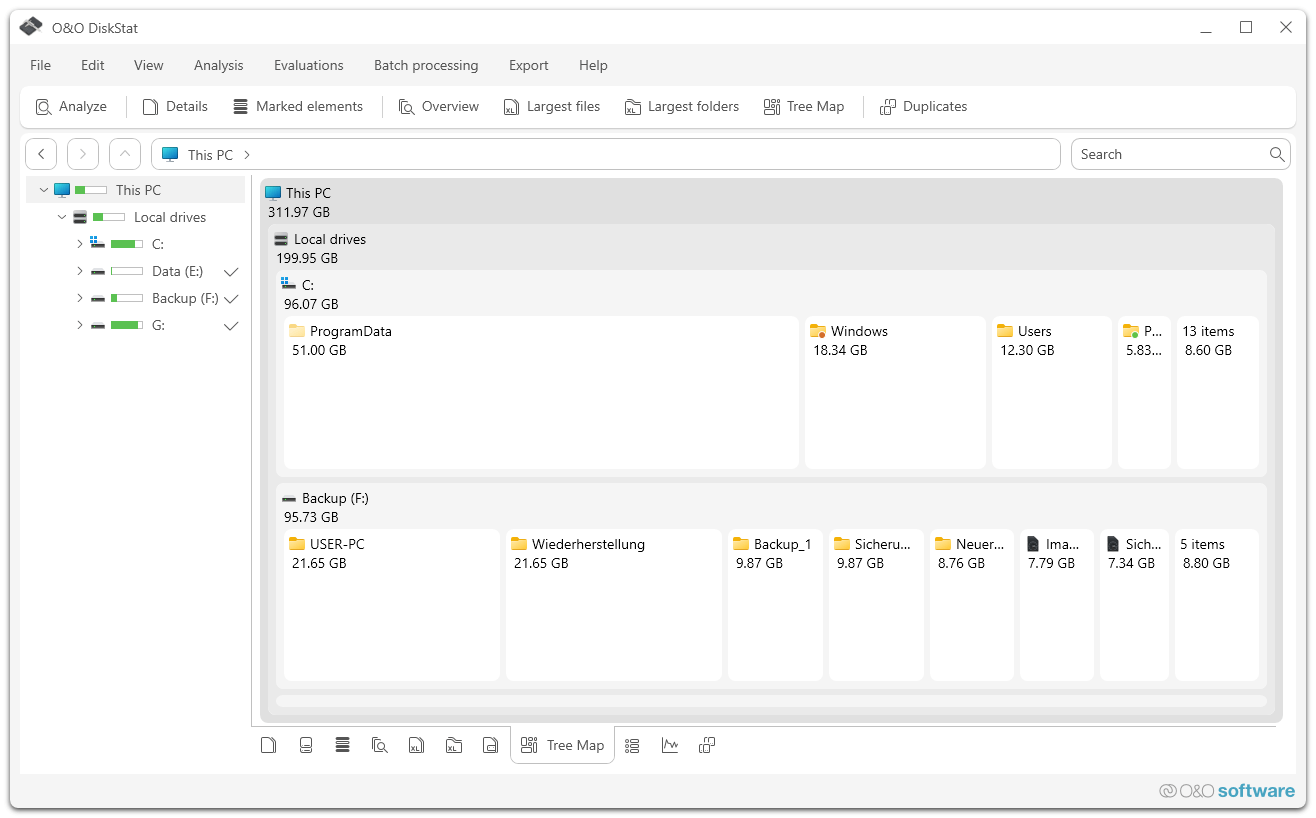The image size is (1316, 818).
Task: Expand the Backup (F:) tree node
Action: pos(80,298)
